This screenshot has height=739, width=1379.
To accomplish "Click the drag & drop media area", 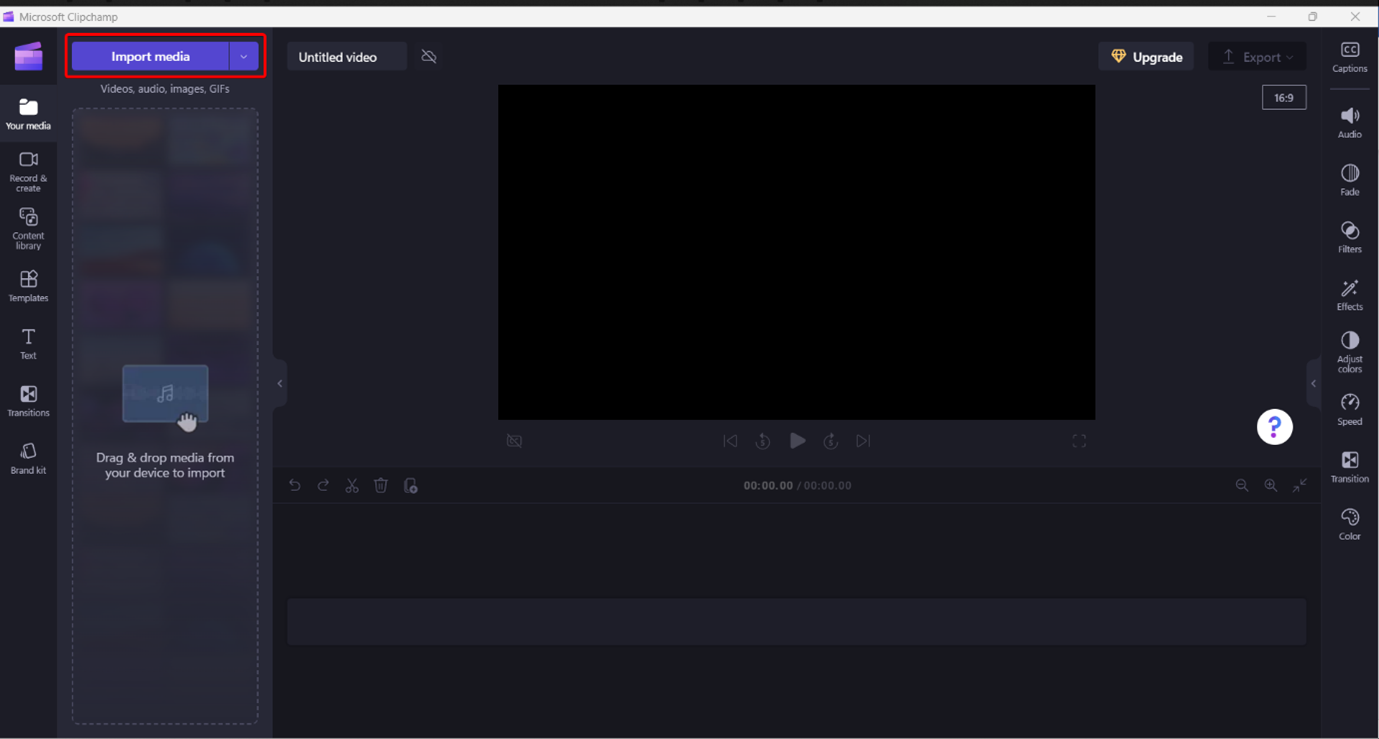I will point(165,416).
